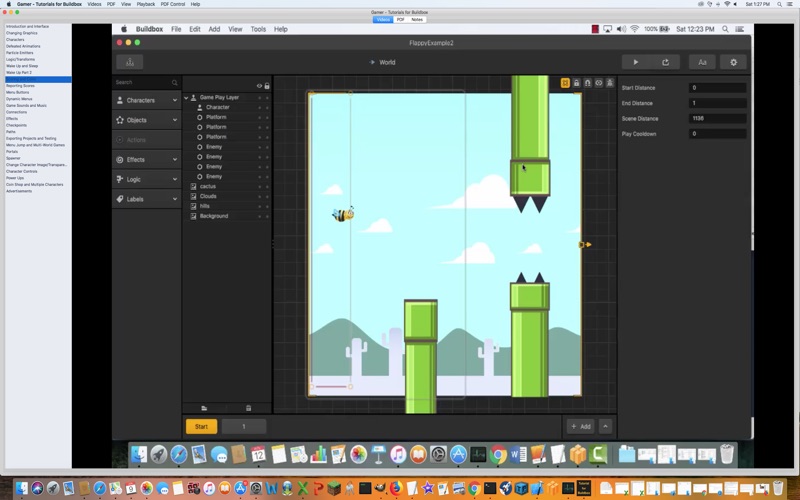Open the mind map button in the top-left toolbar
The height and width of the screenshot is (500, 800).
(130, 62)
